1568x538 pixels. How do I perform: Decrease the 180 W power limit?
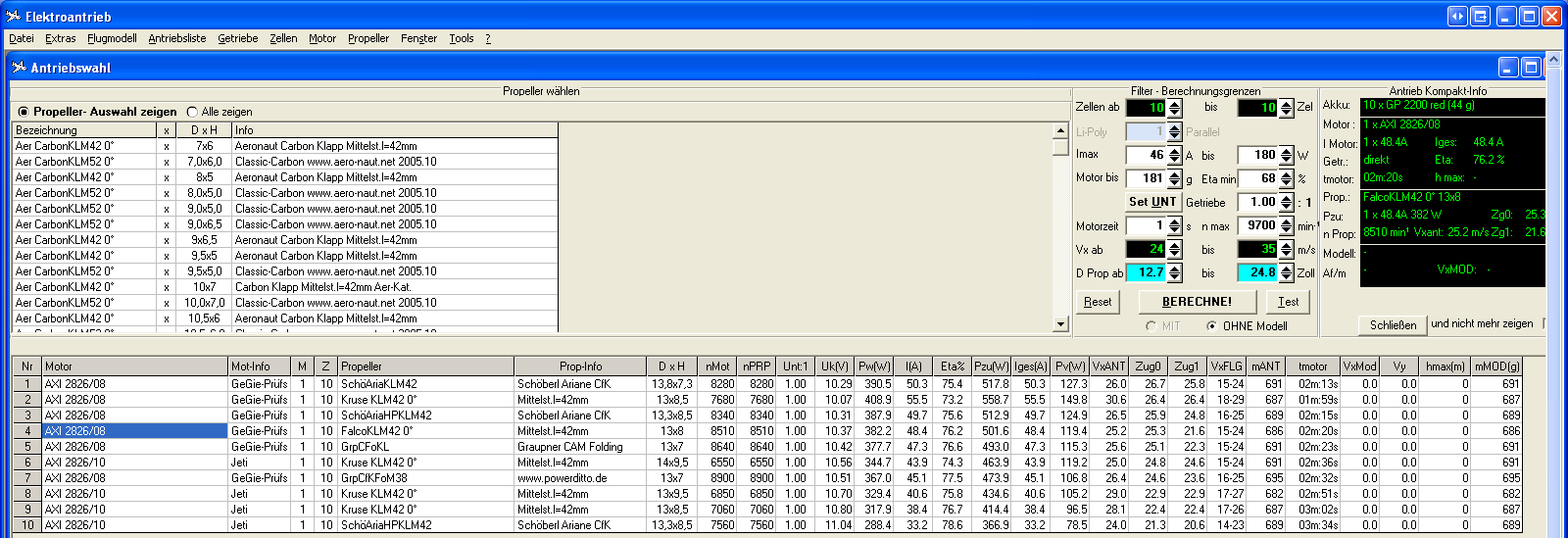1288,159
